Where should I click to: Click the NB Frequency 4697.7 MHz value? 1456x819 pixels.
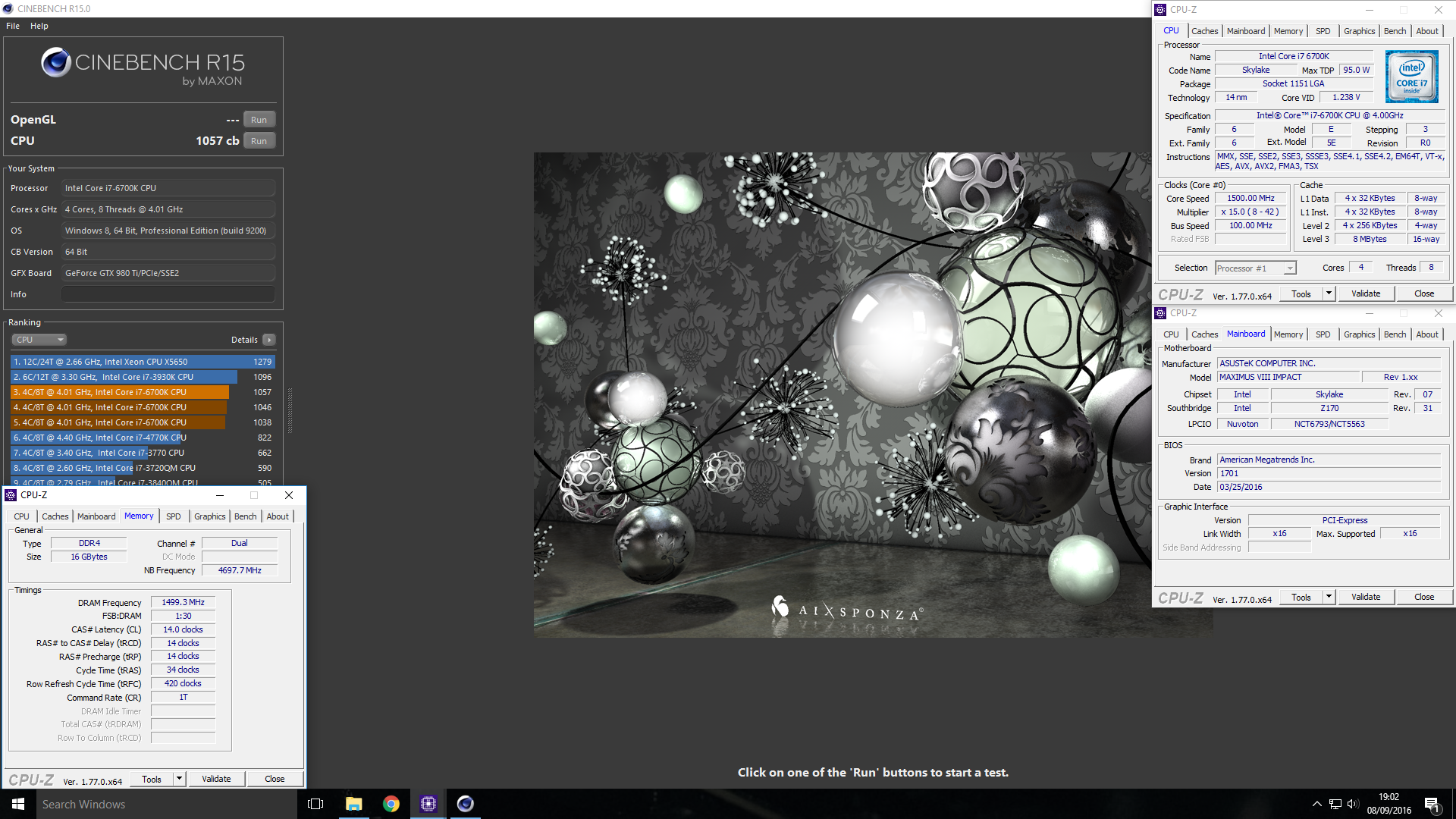[240, 570]
